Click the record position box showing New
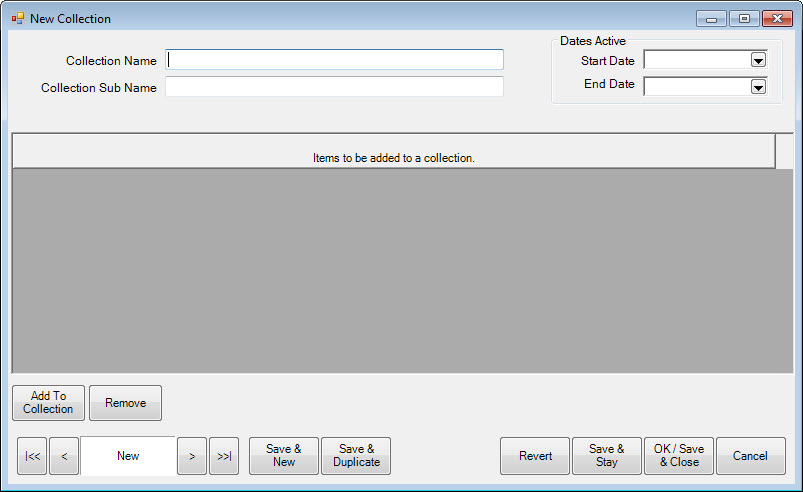 (x=128, y=456)
